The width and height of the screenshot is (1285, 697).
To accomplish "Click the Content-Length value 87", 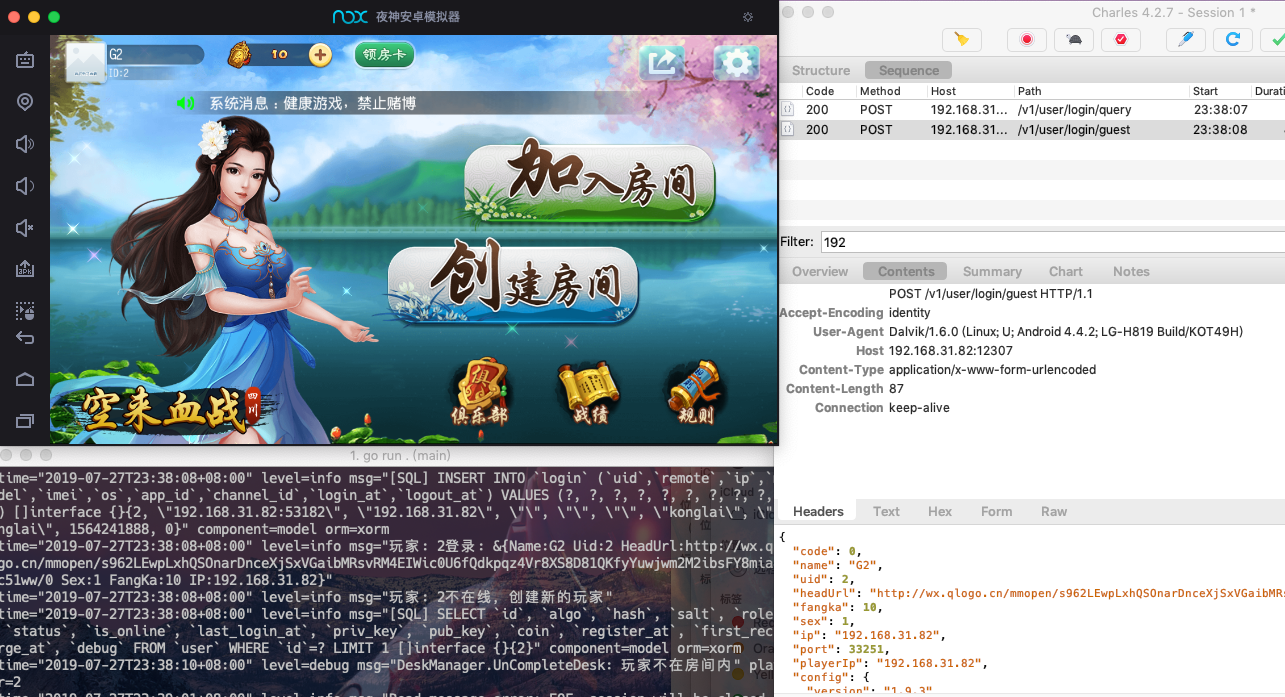I will pyautogui.click(x=896, y=389).
